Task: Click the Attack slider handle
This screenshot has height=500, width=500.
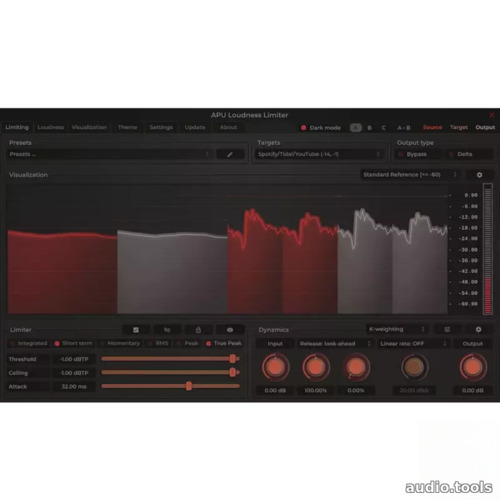Action: (189, 386)
